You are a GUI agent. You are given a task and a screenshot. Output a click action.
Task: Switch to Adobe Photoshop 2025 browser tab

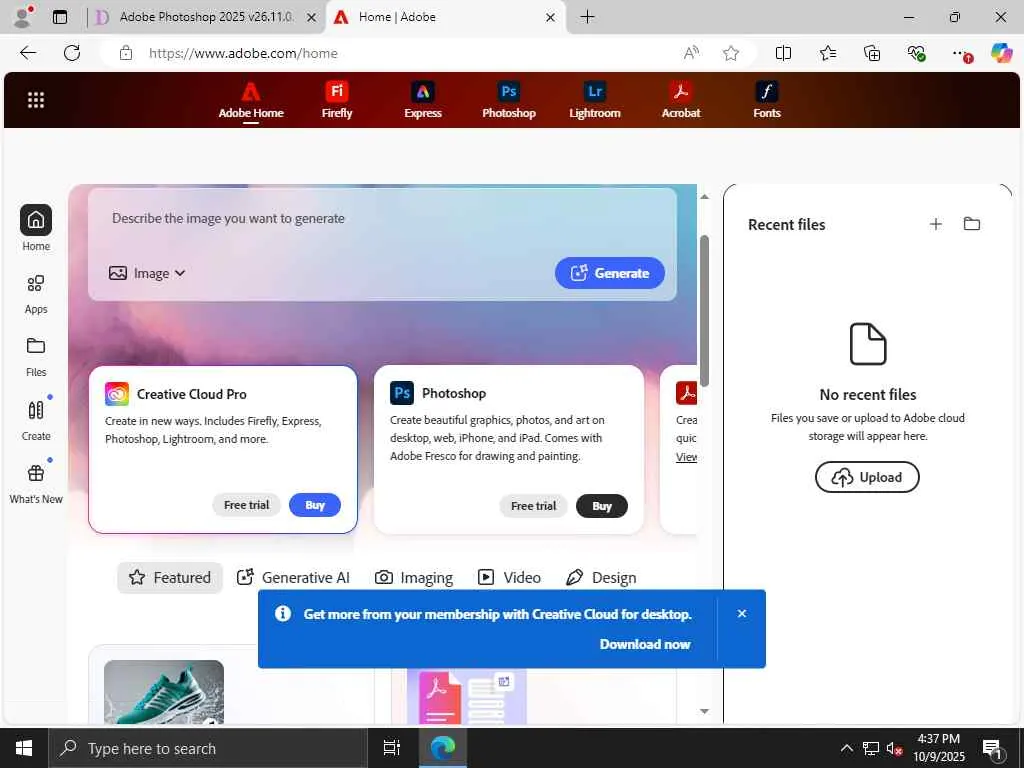tap(206, 17)
